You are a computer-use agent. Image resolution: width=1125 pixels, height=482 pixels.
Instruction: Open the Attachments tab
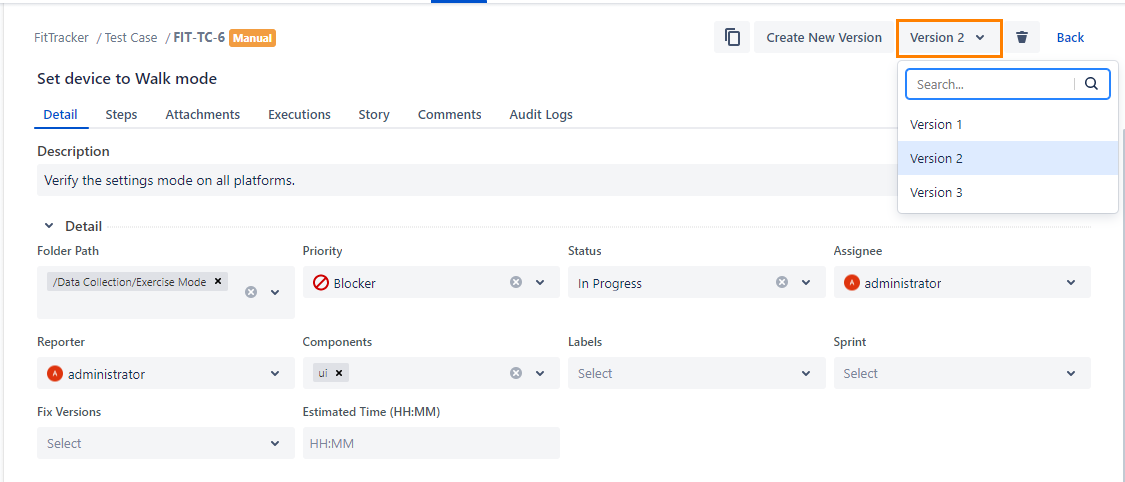(202, 115)
